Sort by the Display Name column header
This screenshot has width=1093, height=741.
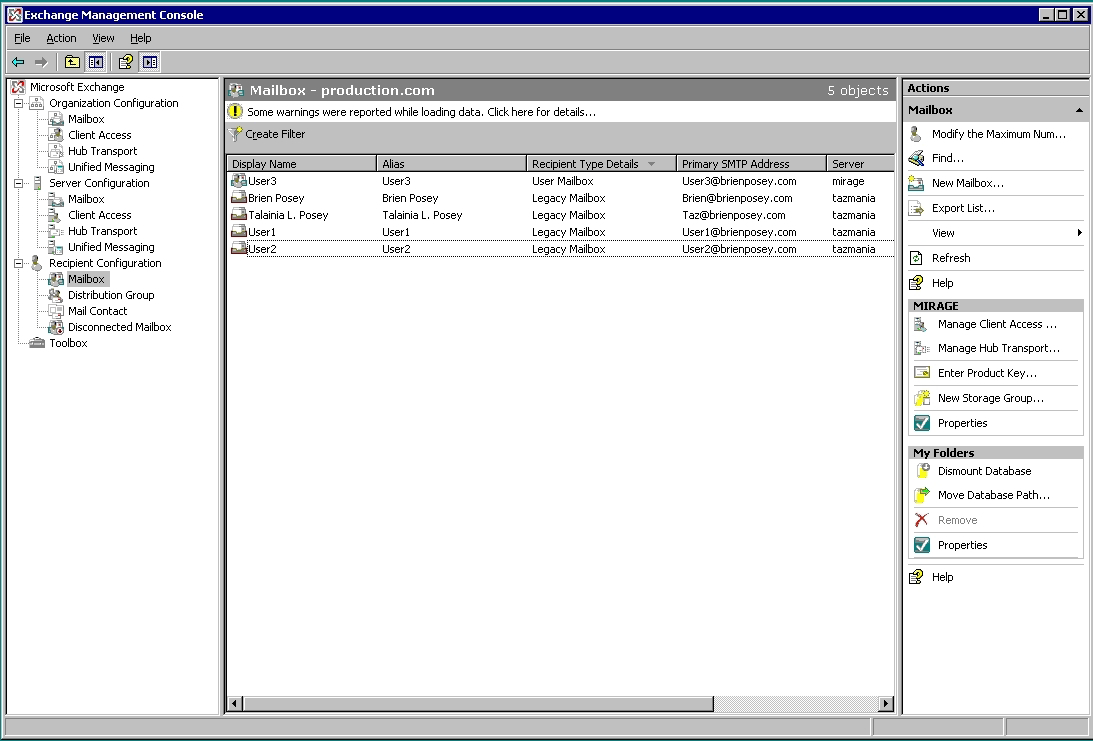tap(301, 164)
